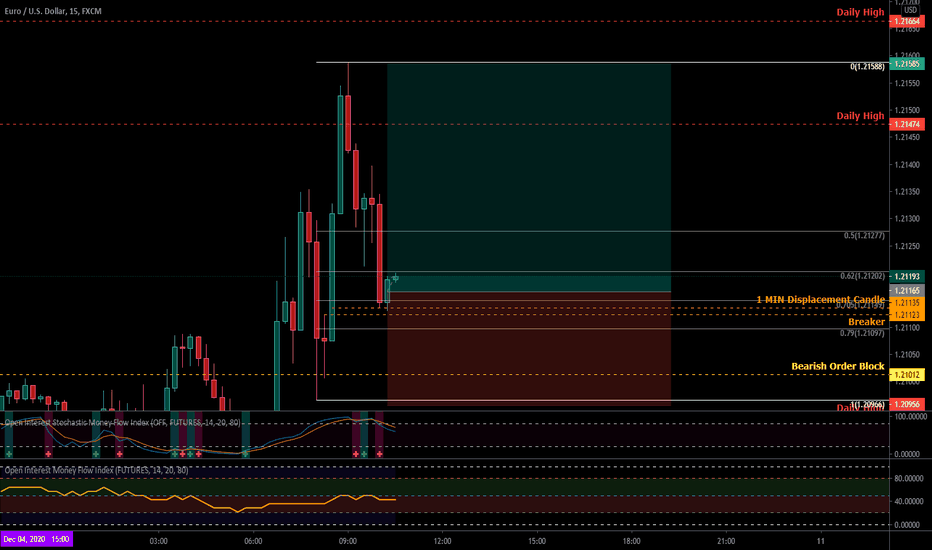
Task: Open the USD currency selector on price axis
Action: 910,10
